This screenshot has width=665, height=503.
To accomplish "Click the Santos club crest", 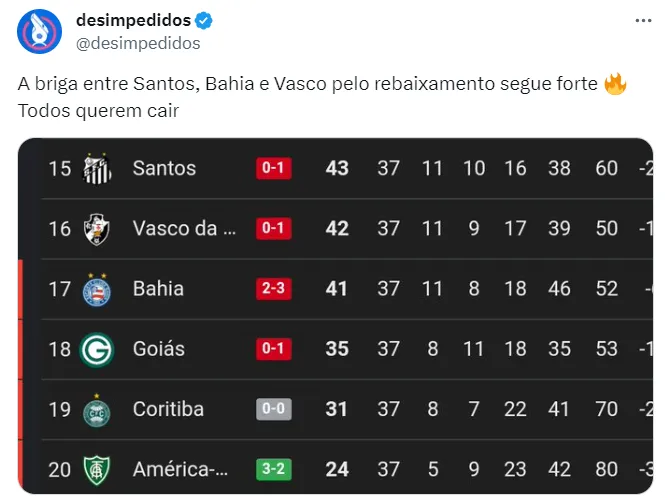I will (x=97, y=168).
